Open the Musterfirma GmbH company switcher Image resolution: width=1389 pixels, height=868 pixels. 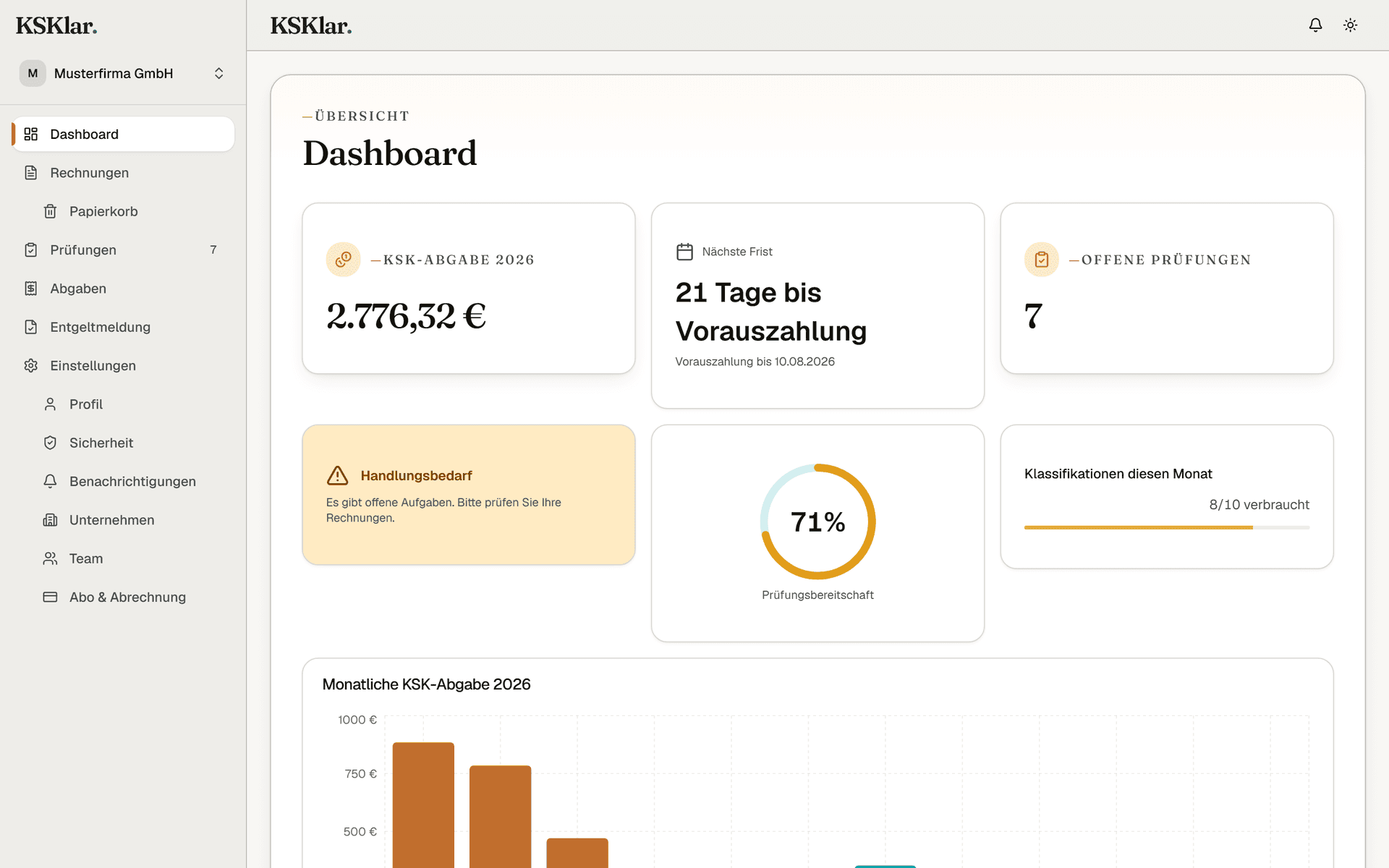click(x=123, y=73)
